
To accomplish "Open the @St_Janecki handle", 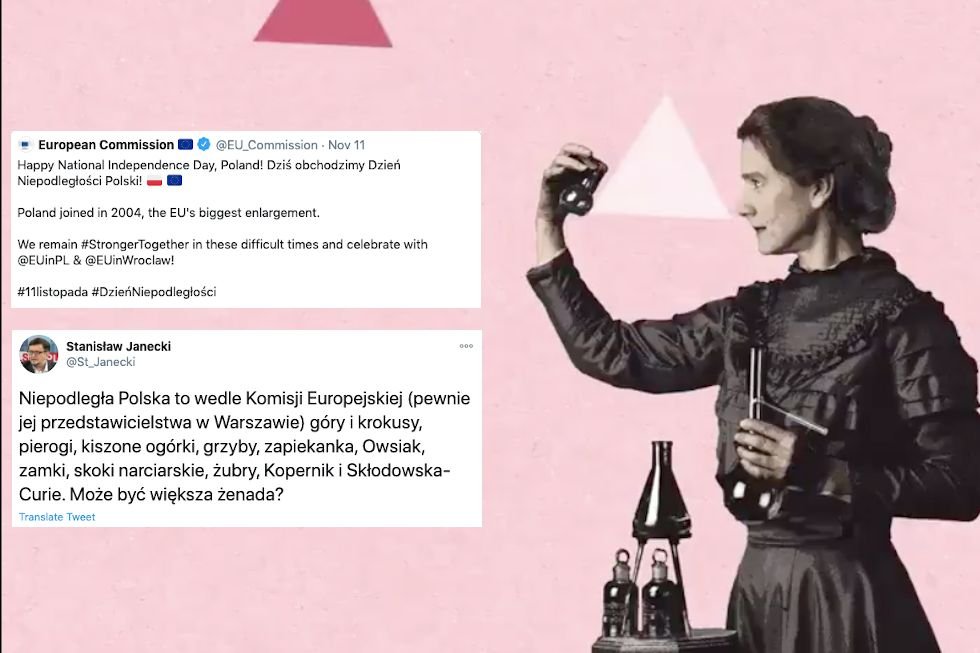I will pyautogui.click(x=101, y=362).
